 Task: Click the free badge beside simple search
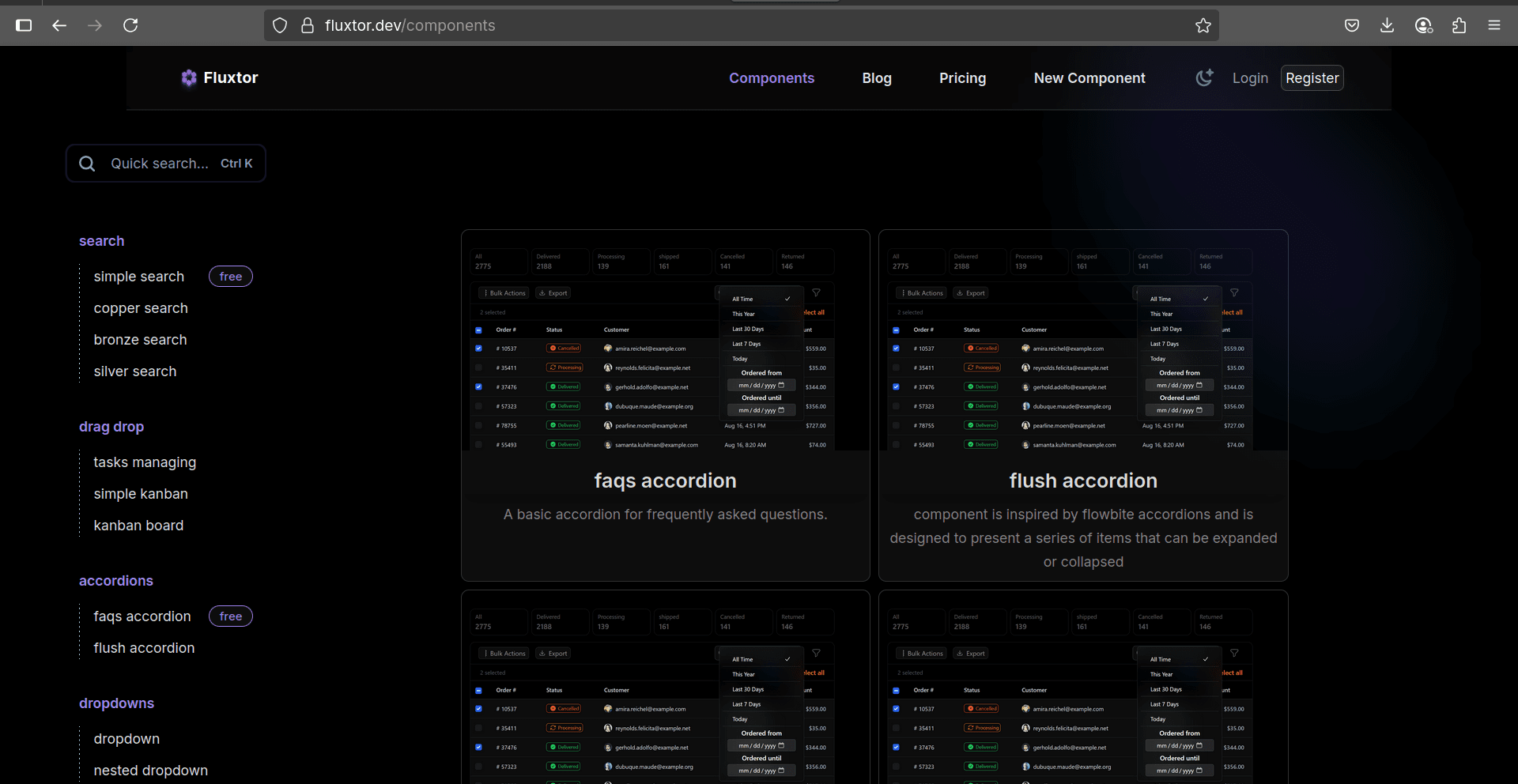click(x=231, y=277)
